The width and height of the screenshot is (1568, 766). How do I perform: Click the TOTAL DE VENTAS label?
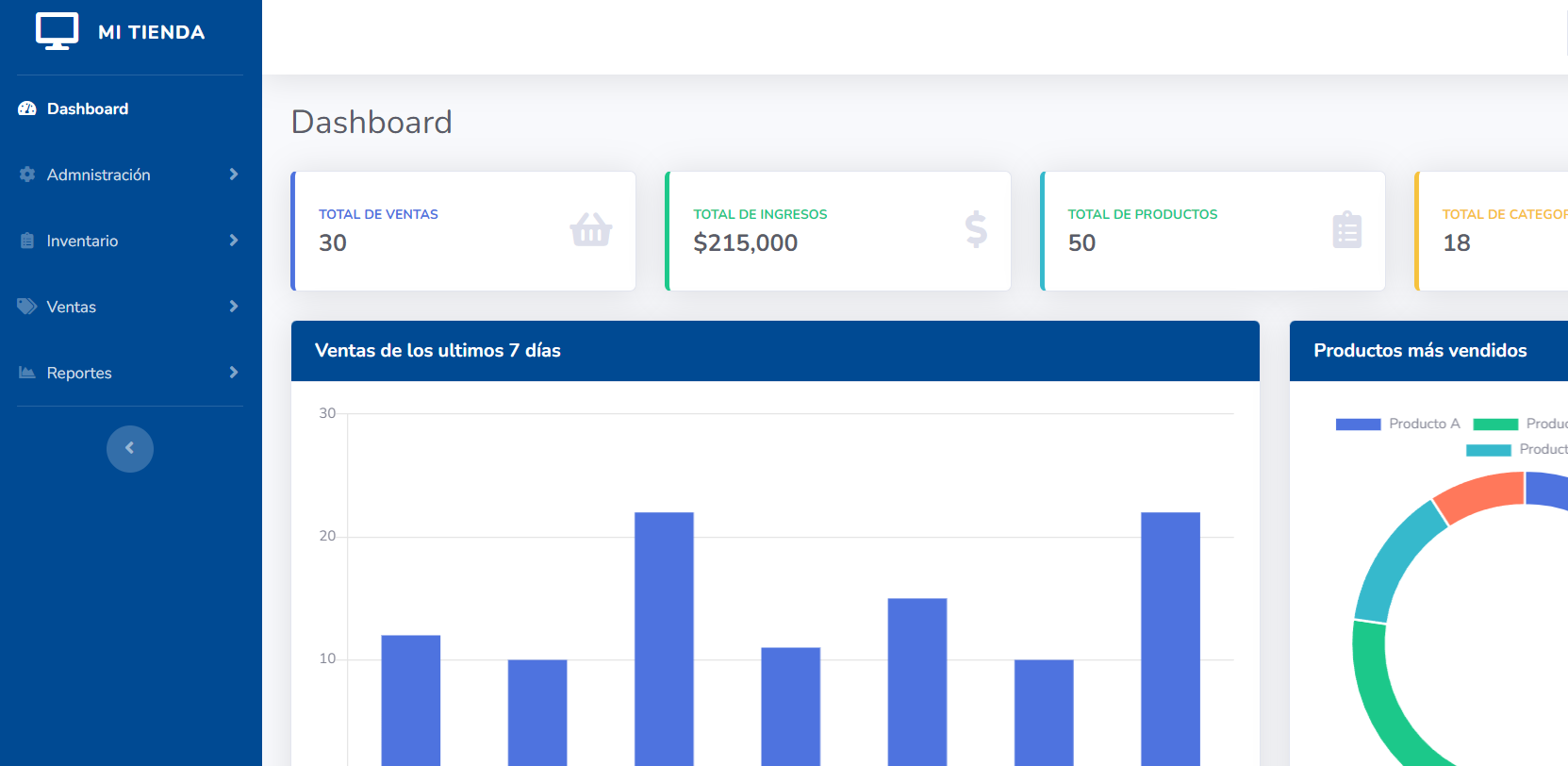(378, 214)
